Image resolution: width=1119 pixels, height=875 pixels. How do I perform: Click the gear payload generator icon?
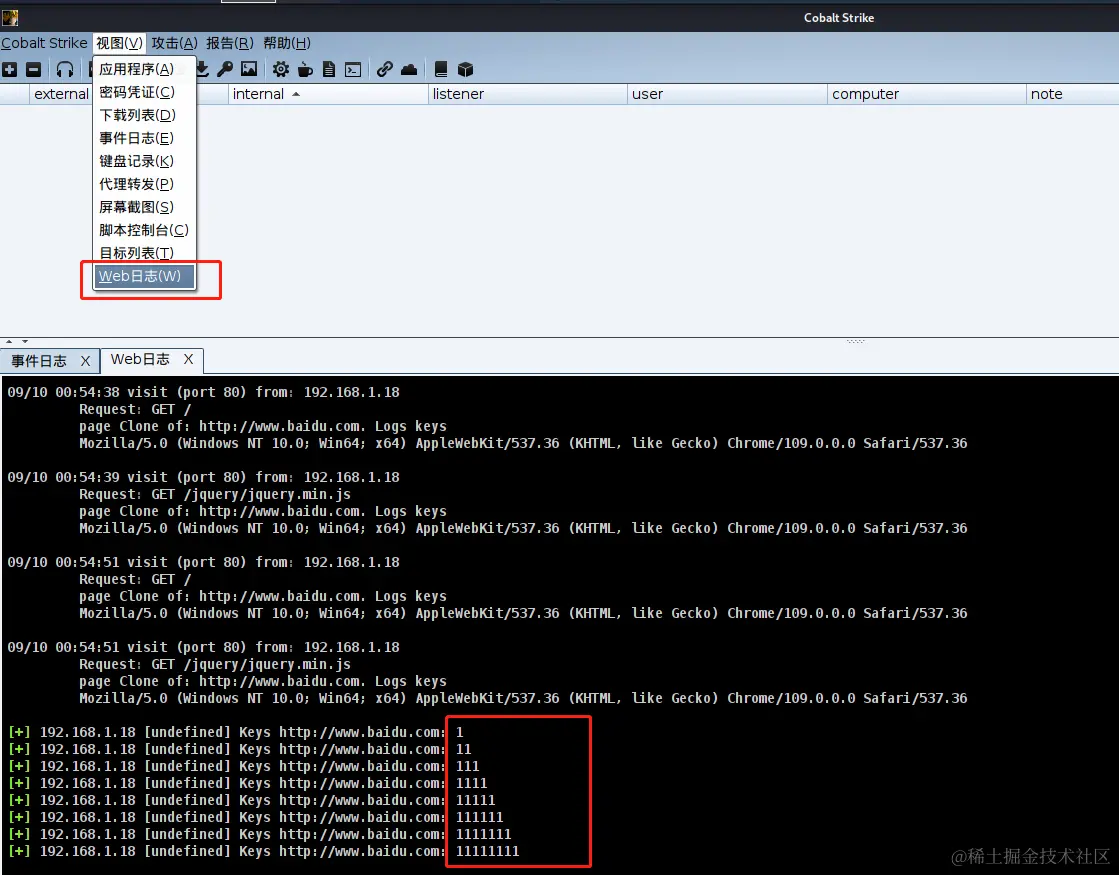[281, 69]
